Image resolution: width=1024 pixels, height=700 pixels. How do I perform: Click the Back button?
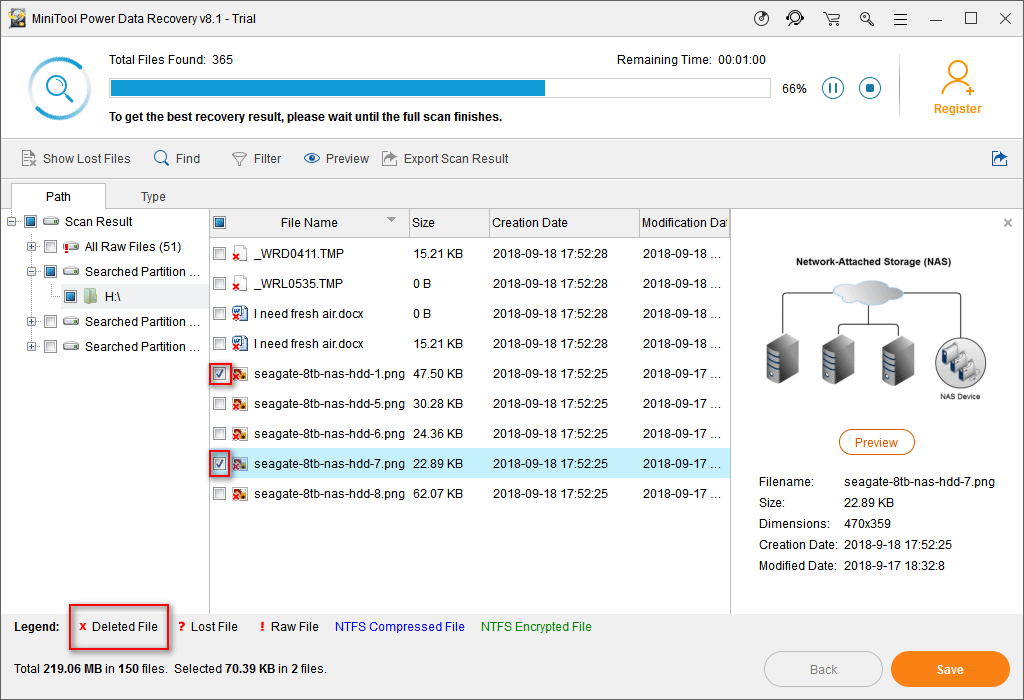tap(824, 669)
